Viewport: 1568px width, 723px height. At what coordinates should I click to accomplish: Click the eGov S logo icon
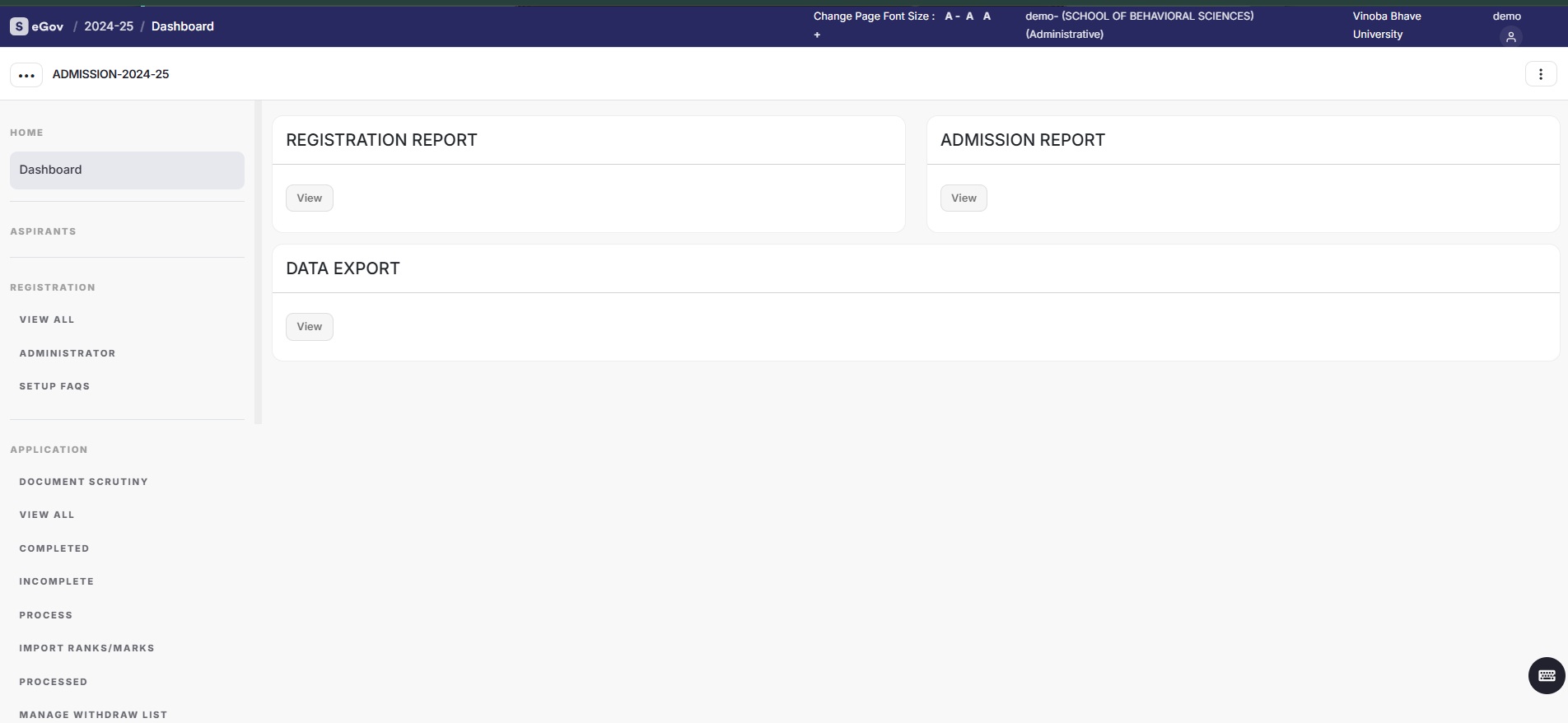pos(19,26)
